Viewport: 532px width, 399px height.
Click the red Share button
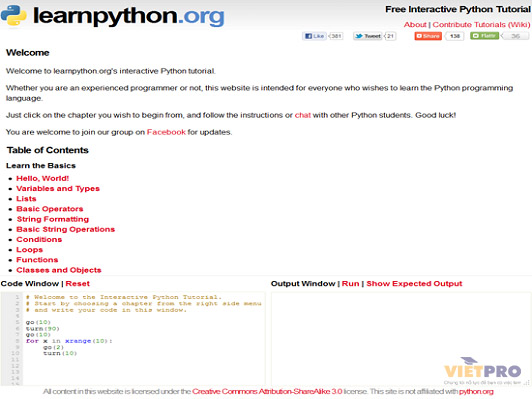click(428, 36)
